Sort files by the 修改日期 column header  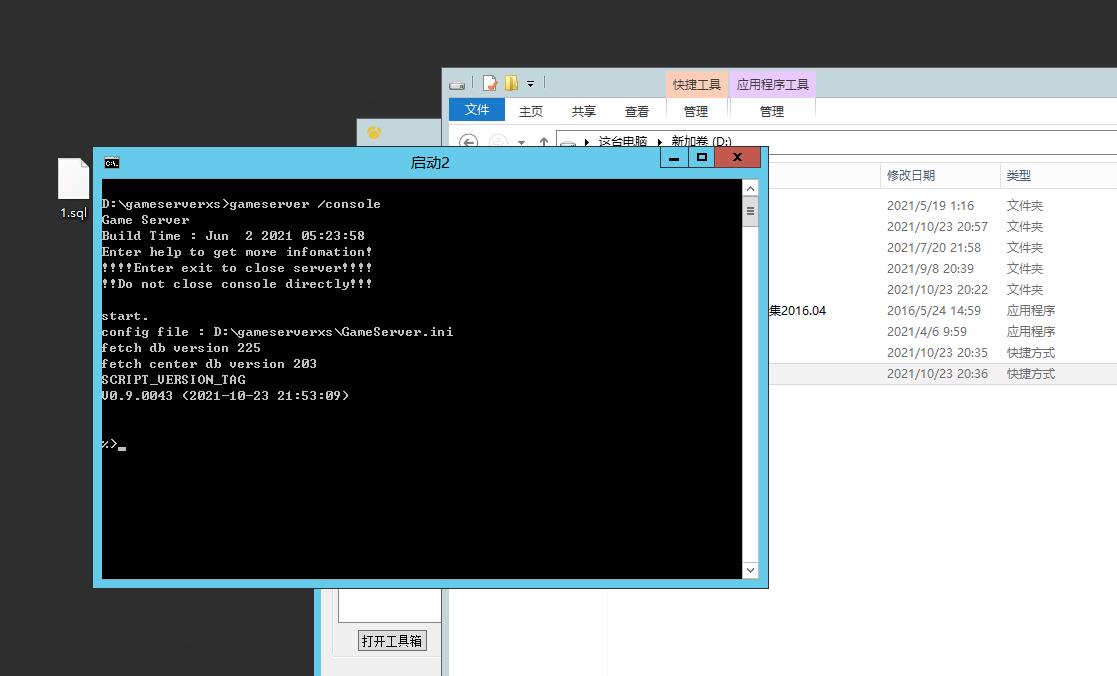click(x=910, y=175)
